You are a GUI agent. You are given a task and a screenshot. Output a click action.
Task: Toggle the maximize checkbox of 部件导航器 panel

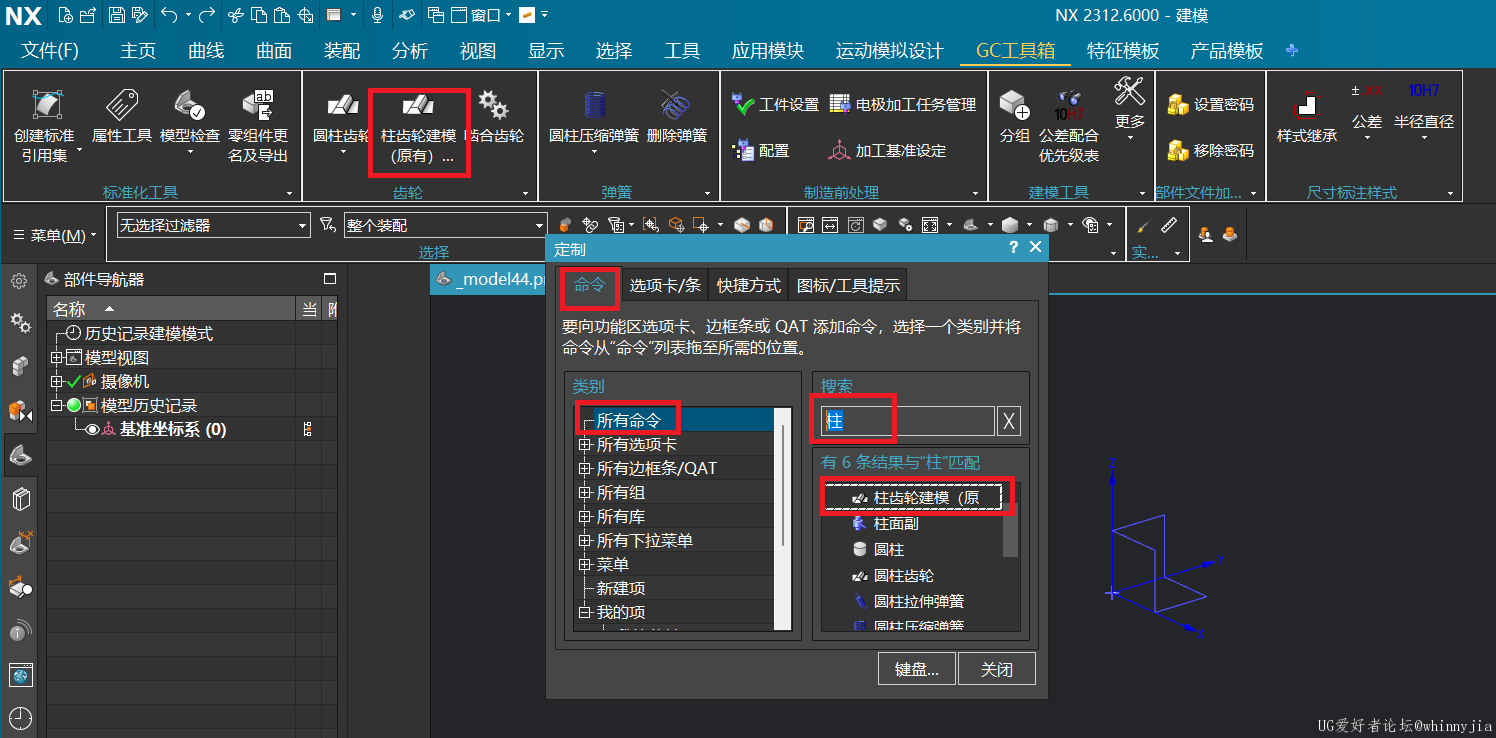[330, 279]
